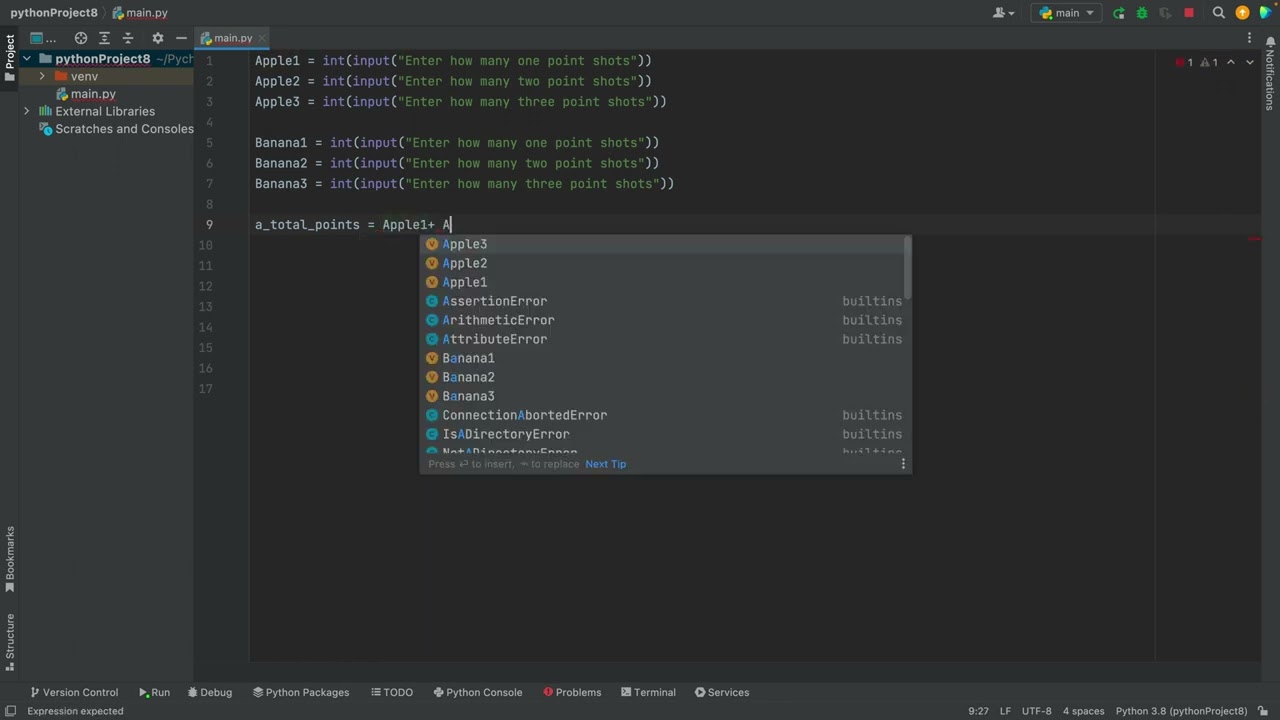Open Search Everywhere magnifier icon
This screenshot has width=1280, height=720.
point(1219,13)
